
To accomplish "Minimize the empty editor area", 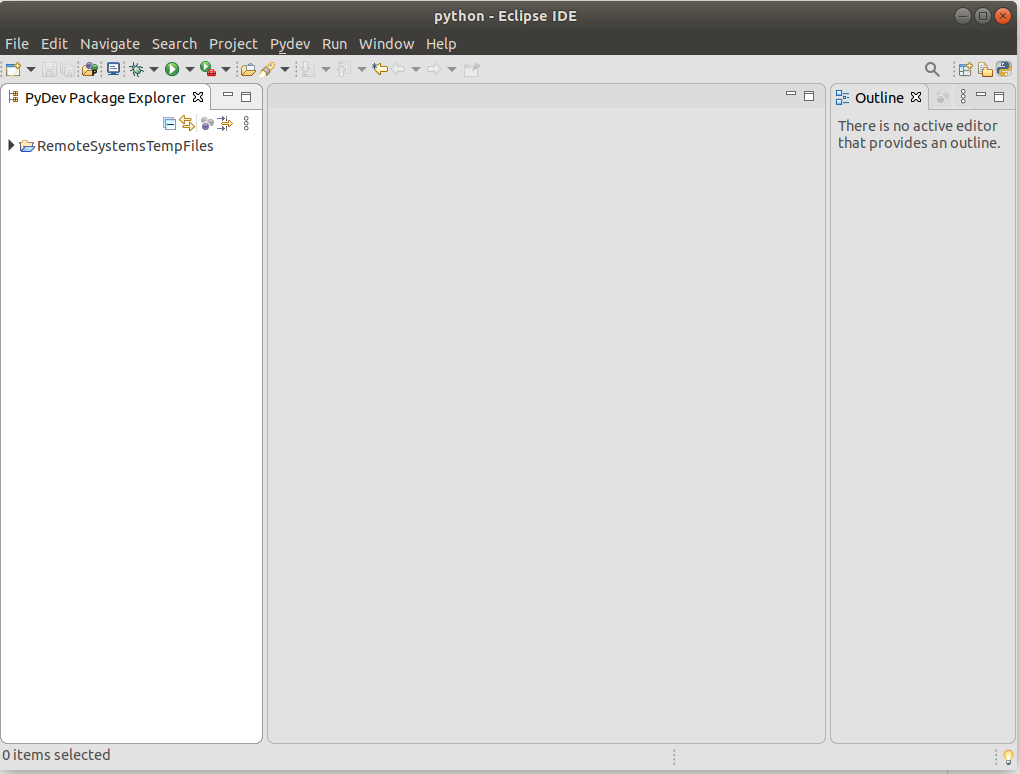I will coord(791,94).
